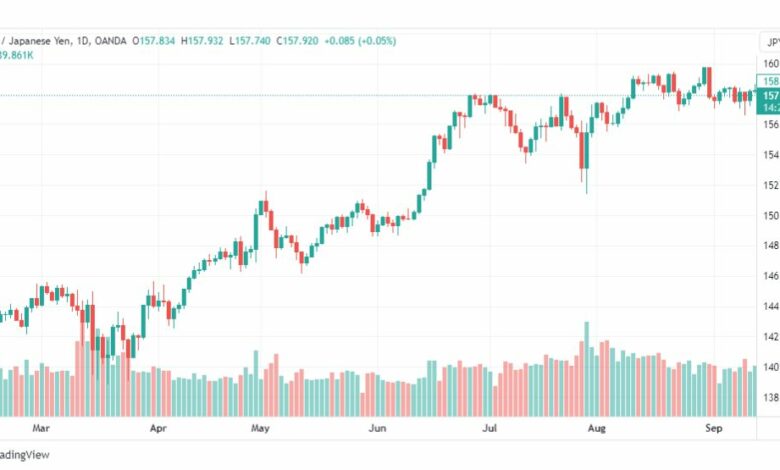780x470 pixels.
Task: Click the outlined 158 price label
Action: point(768,81)
